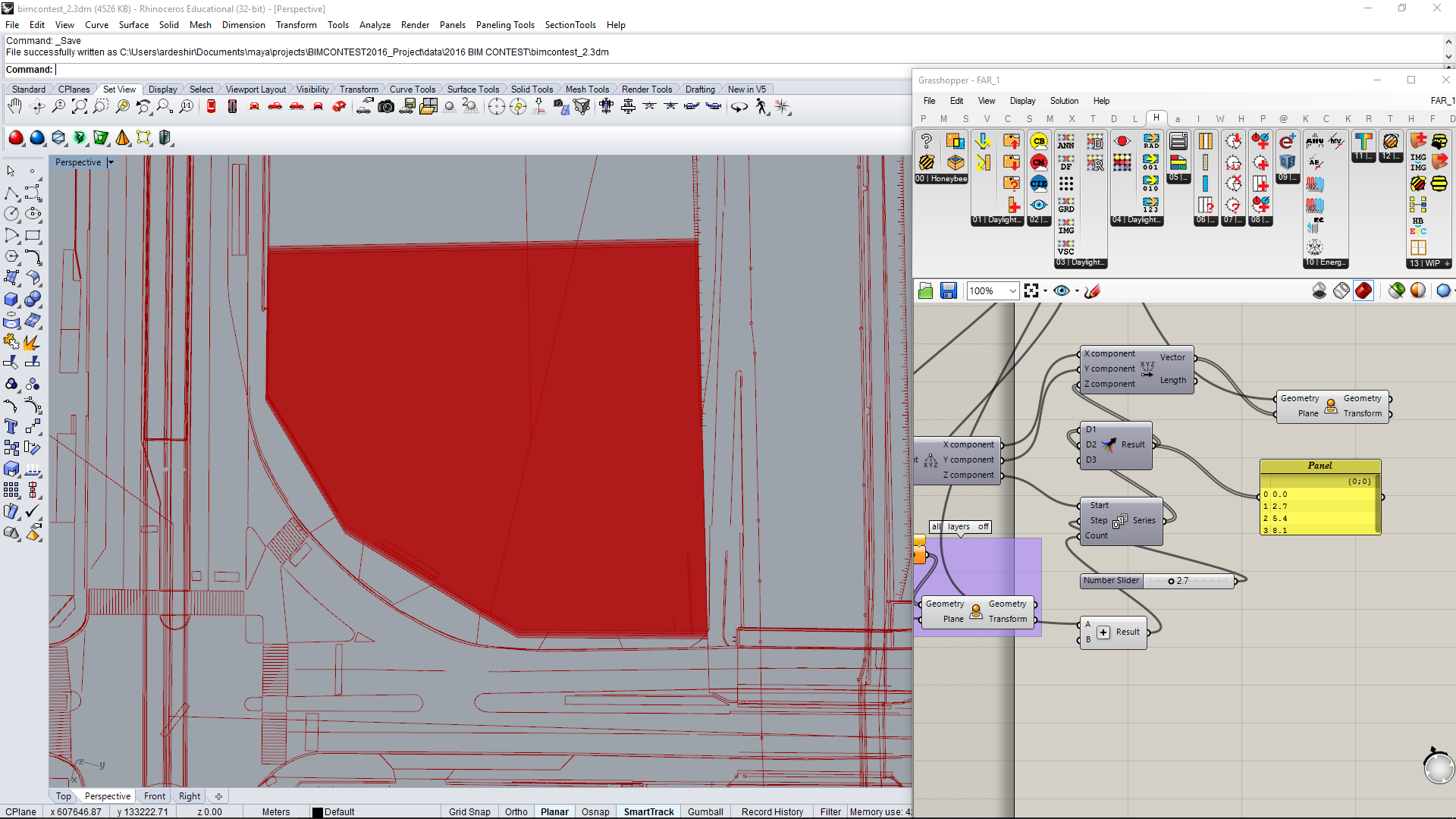Viewport: 1456px width, 819px height.
Task: Toggle the Ortho status bar option
Action: 516,811
